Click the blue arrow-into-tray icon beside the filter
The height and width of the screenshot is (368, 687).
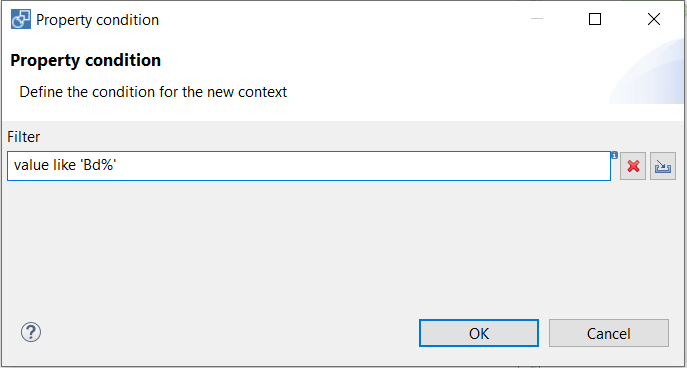[x=663, y=166]
